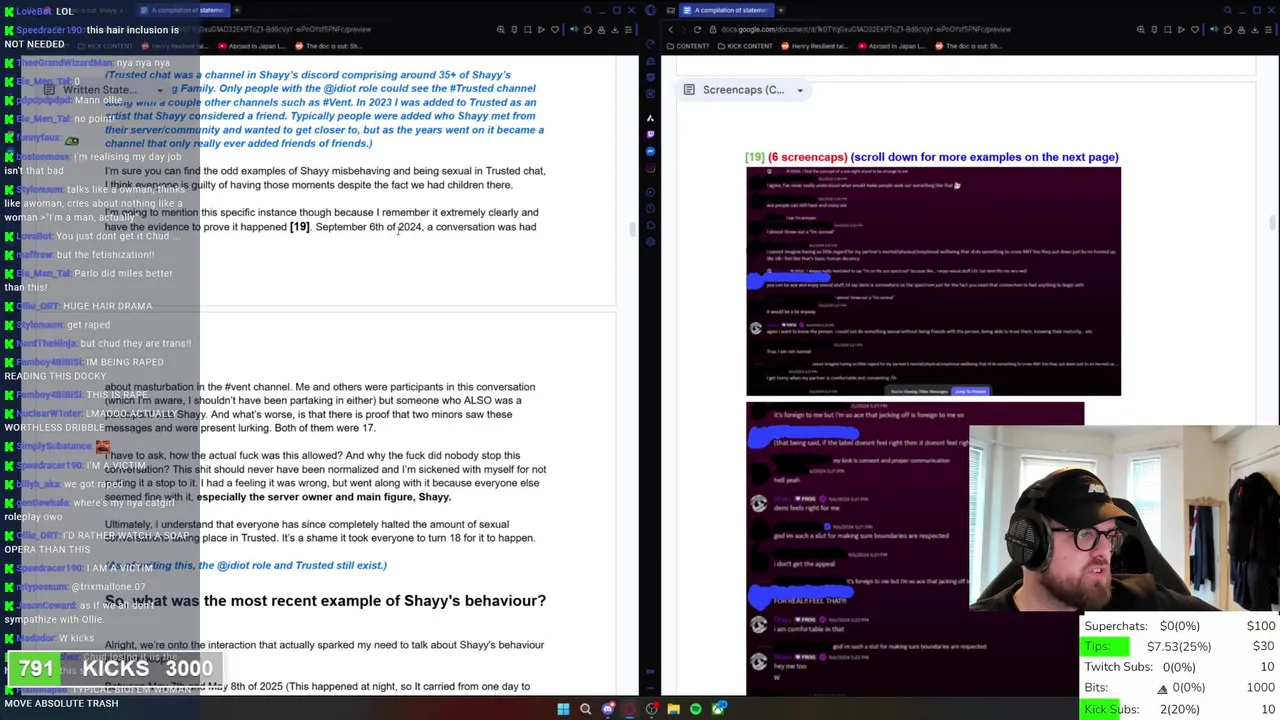The width and height of the screenshot is (1280, 720).
Task: Open the KICK CONTENT bookmark folder right window
Action: click(x=745, y=46)
